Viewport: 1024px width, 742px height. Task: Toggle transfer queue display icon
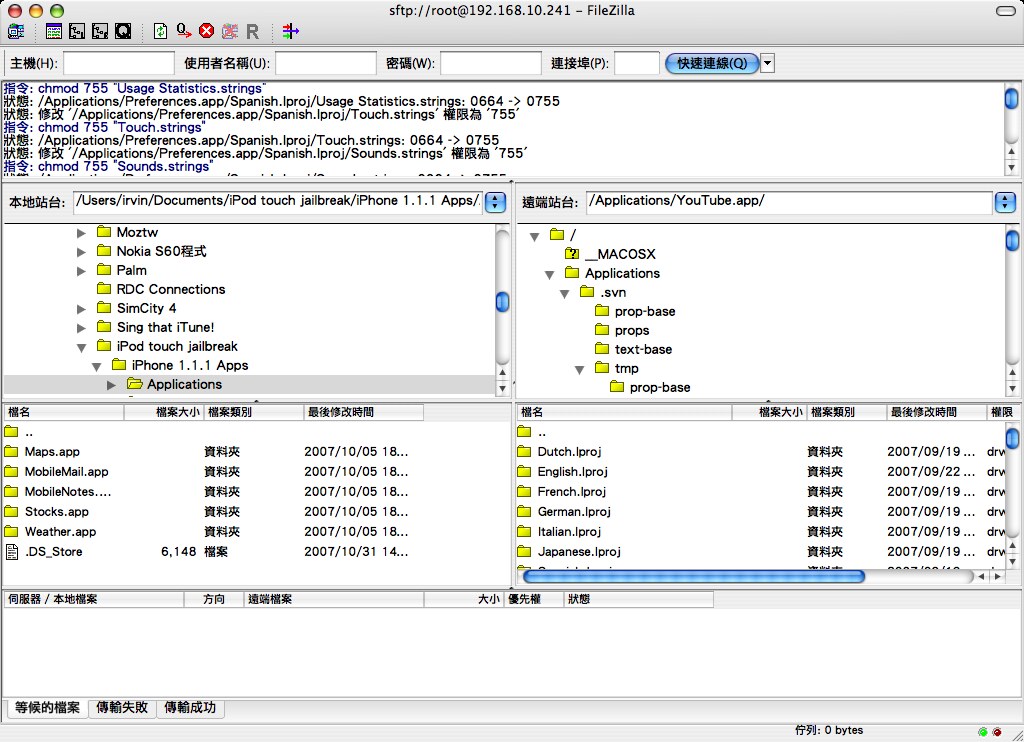pyautogui.click(x=122, y=31)
